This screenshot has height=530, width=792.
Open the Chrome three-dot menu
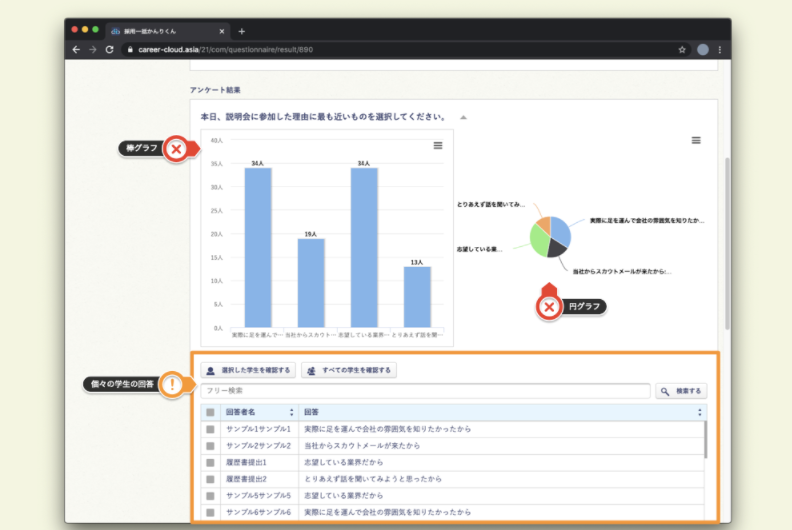(719, 49)
